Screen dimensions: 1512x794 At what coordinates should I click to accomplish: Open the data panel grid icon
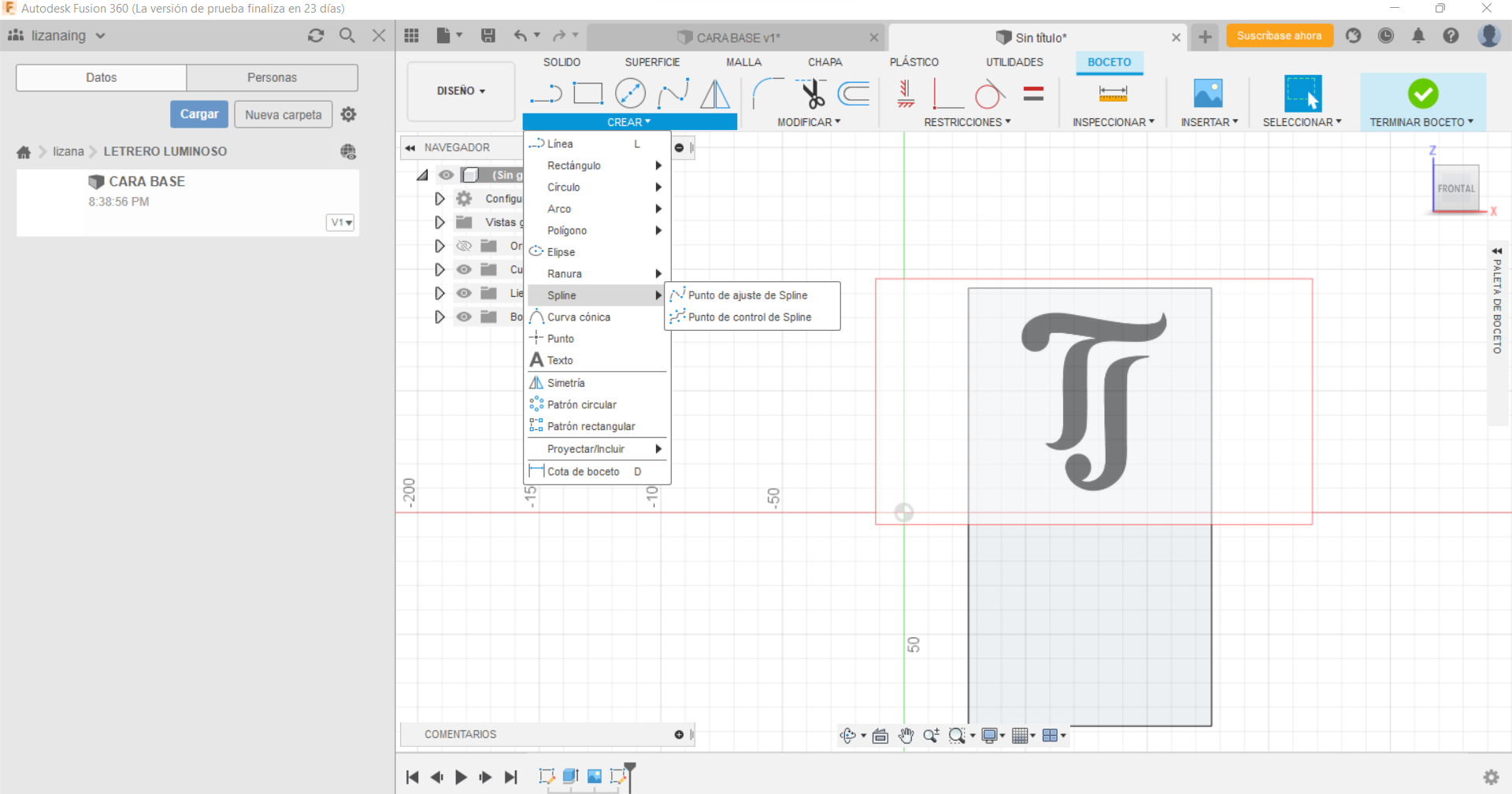[411, 35]
